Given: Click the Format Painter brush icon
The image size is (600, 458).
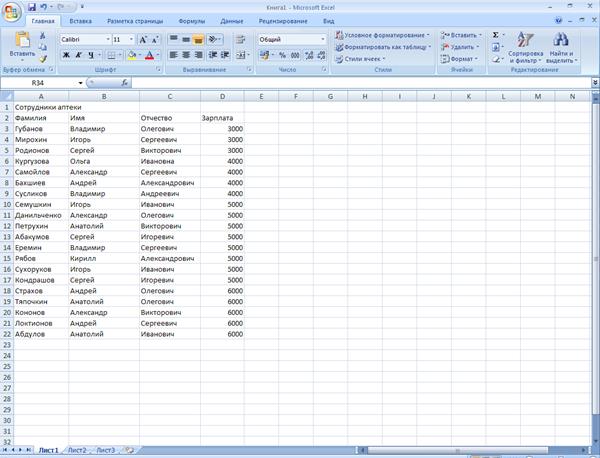Looking at the screenshot, I should [43, 59].
